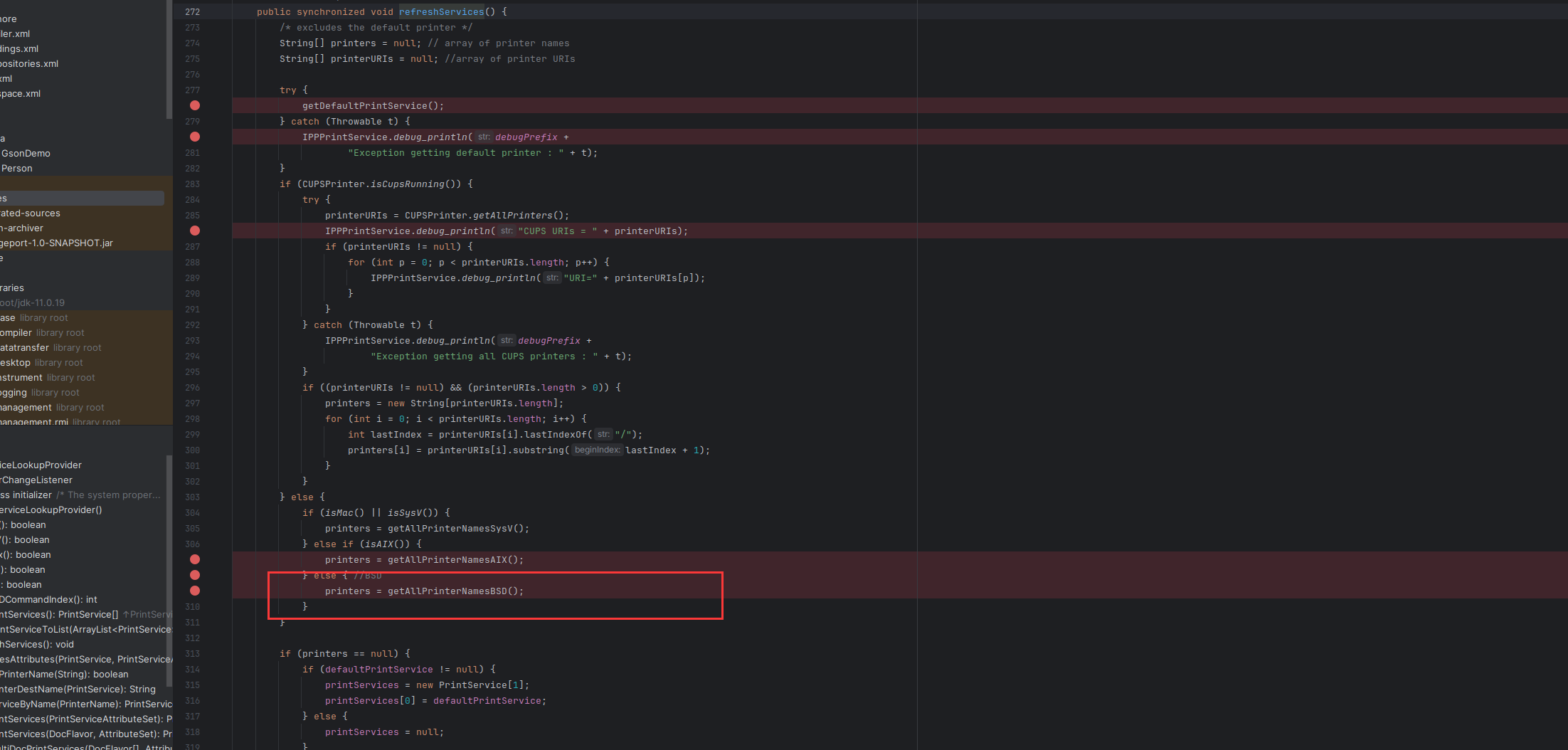The image size is (1568, 750).
Task: Toggle breakpoint on getAllPrinterNamesAIX() line
Action: [195, 559]
